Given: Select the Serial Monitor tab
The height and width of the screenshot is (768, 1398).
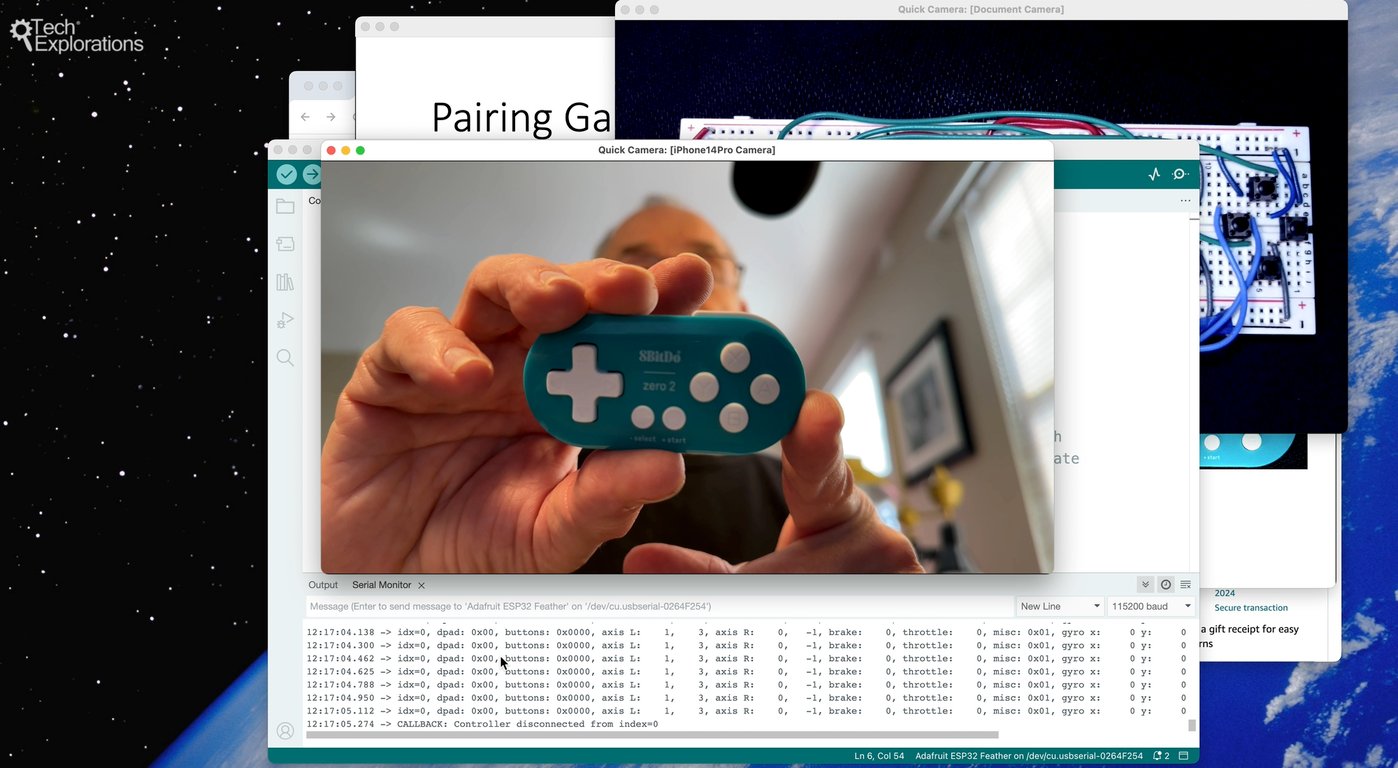Looking at the screenshot, I should [381, 585].
